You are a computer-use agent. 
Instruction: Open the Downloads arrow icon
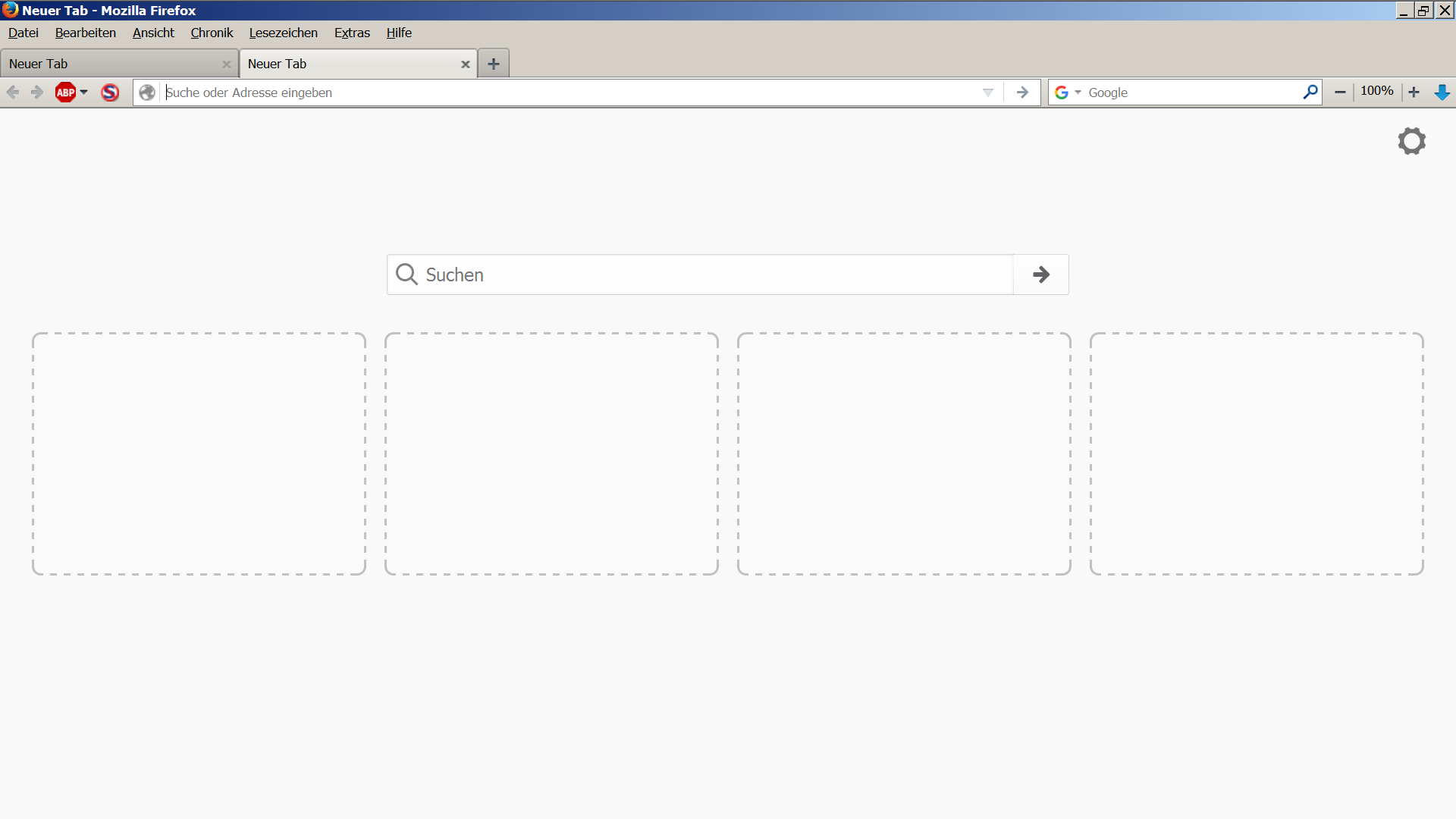click(1442, 93)
